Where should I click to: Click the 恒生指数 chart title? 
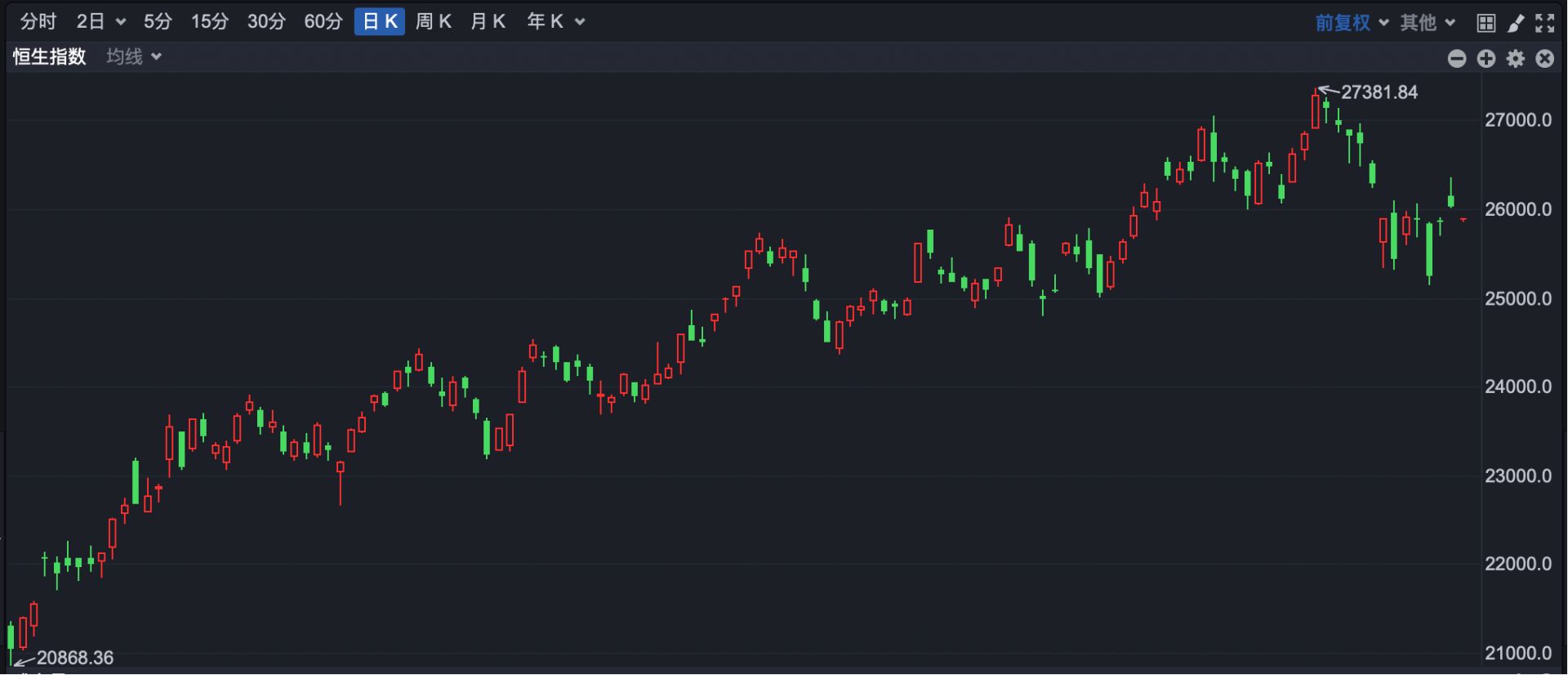[x=49, y=56]
